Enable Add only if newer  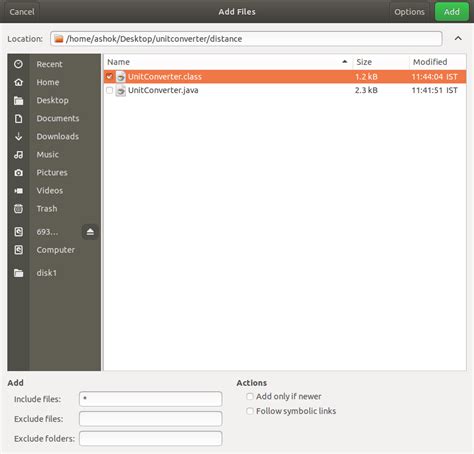(250, 396)
